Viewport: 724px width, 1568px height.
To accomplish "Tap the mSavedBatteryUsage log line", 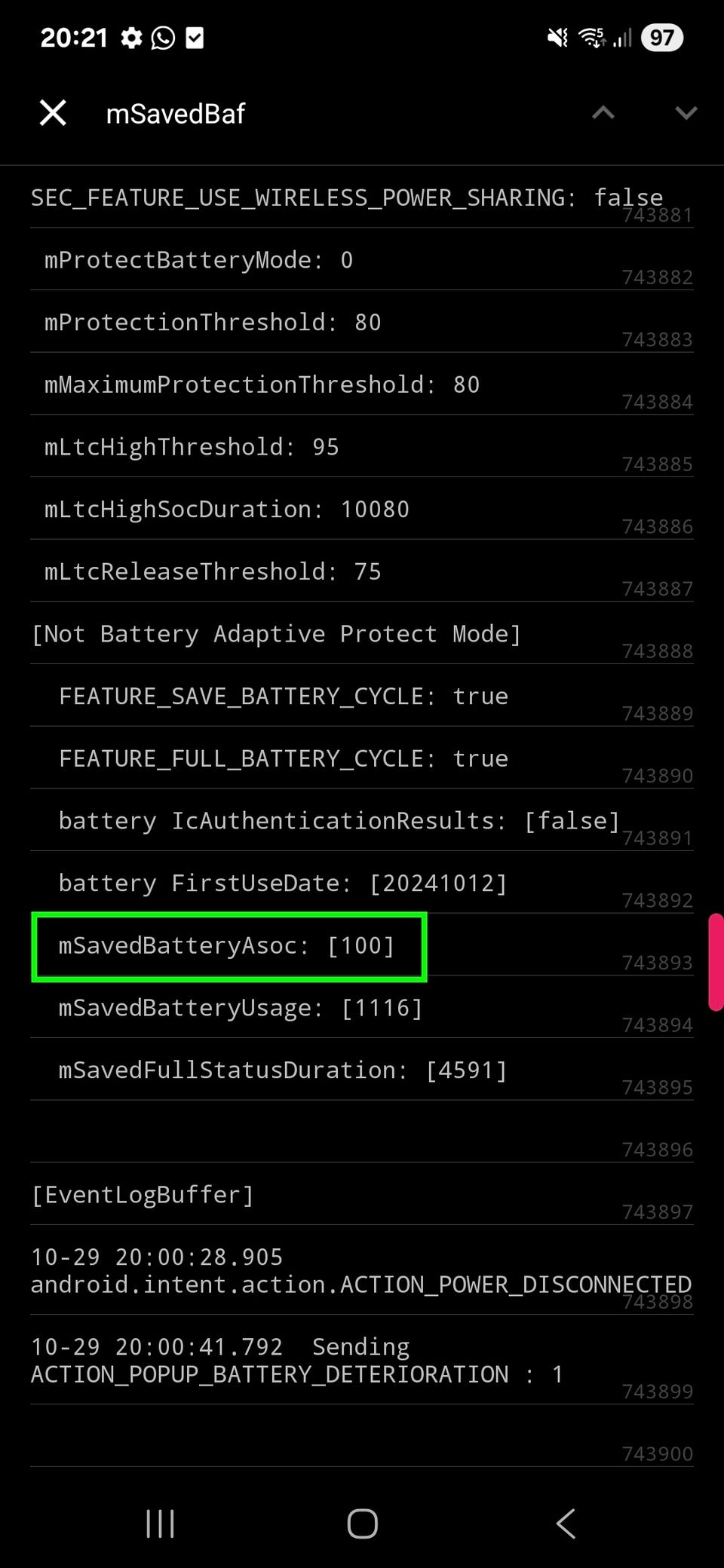I will coord(240,1008).
